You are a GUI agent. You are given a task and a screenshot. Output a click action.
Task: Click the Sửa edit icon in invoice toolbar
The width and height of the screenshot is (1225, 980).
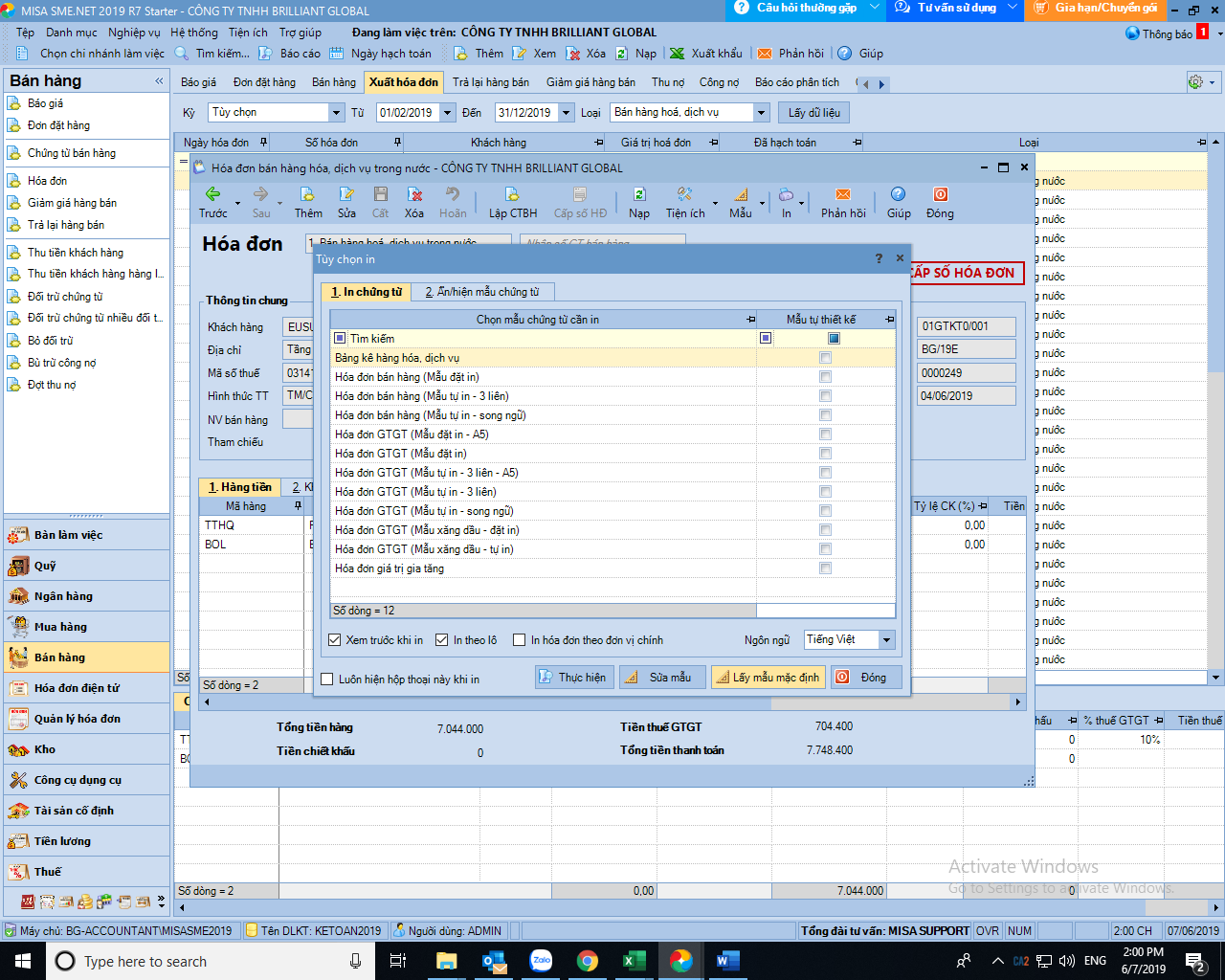coord(346,194)
